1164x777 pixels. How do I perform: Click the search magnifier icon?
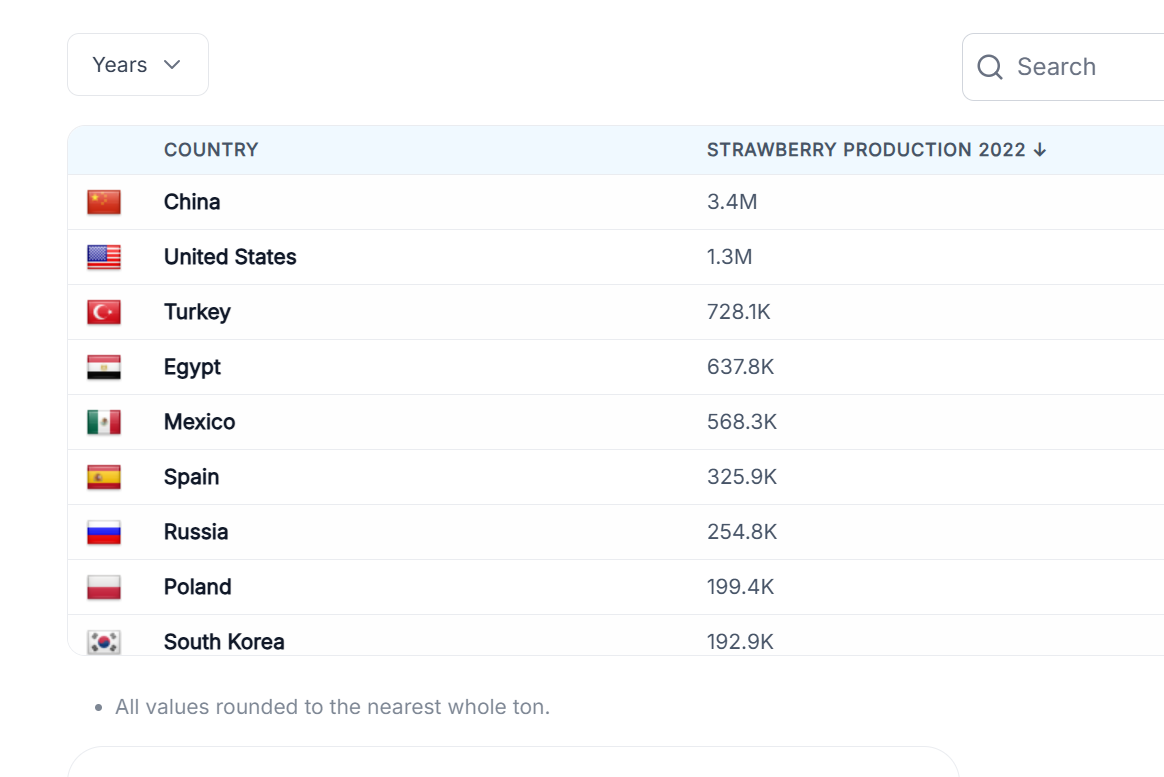click(x=990, y=67)
